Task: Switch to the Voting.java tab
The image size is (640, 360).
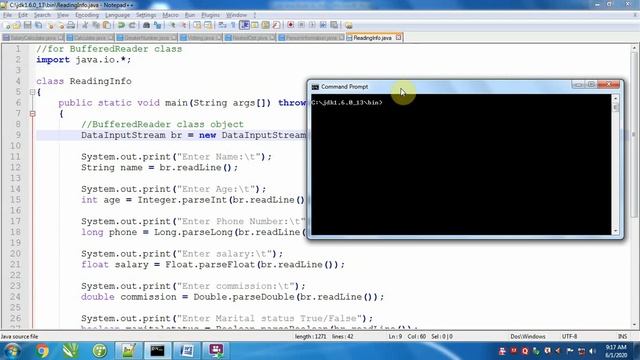Action: point(201,38)
